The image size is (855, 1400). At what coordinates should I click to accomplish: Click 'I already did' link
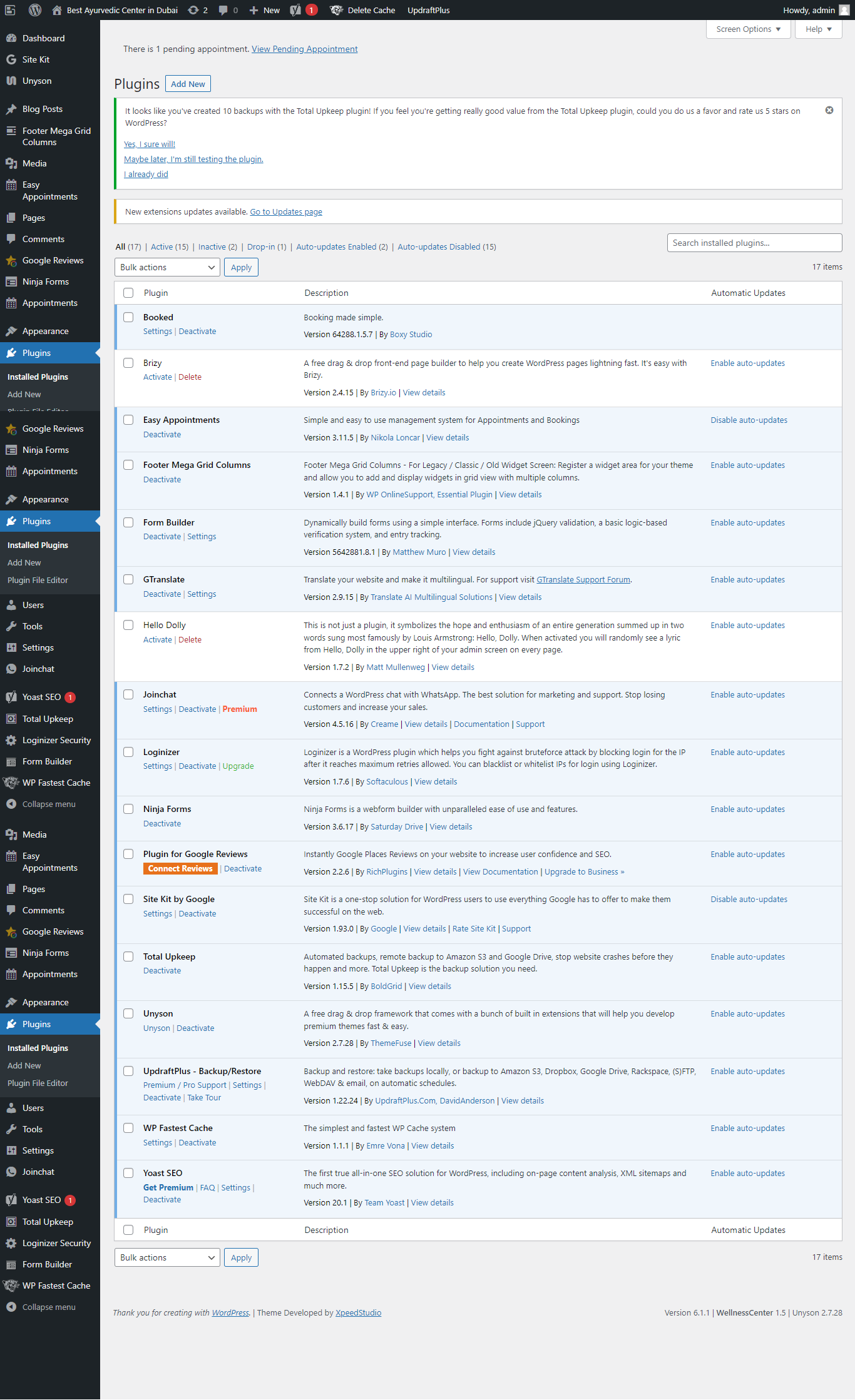pos(146,175)
